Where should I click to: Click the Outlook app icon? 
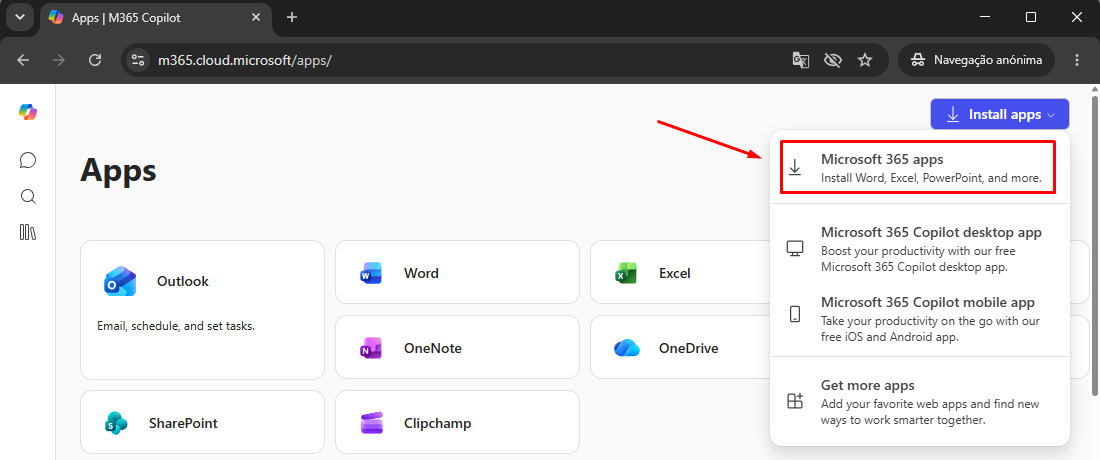point(120,282)
